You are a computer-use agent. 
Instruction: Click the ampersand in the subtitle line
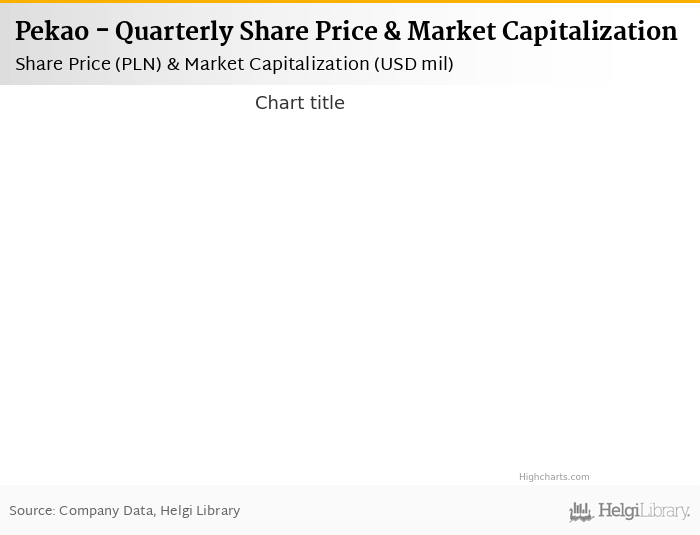pos(173,64)
